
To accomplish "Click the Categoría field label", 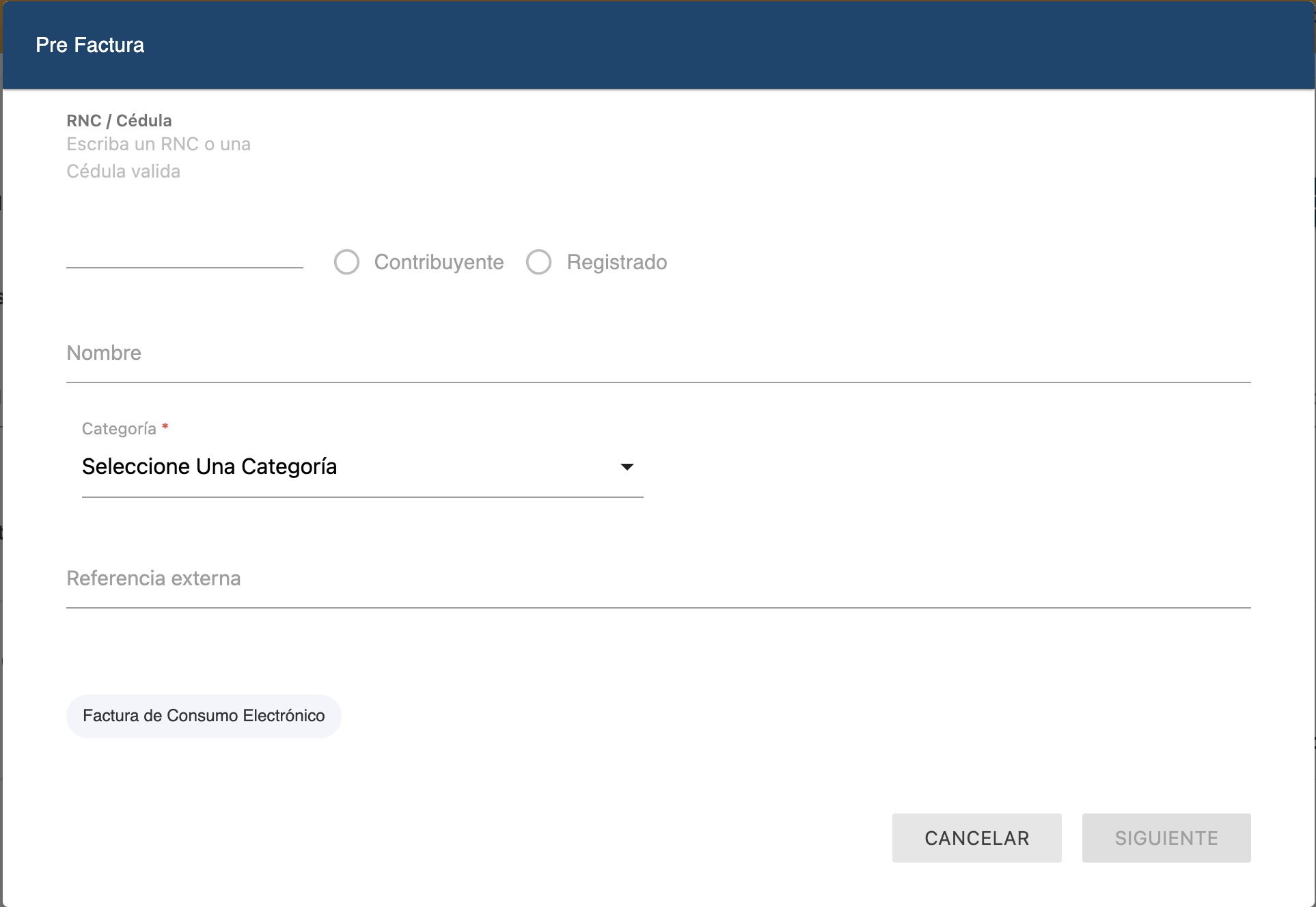I will 119,429.
